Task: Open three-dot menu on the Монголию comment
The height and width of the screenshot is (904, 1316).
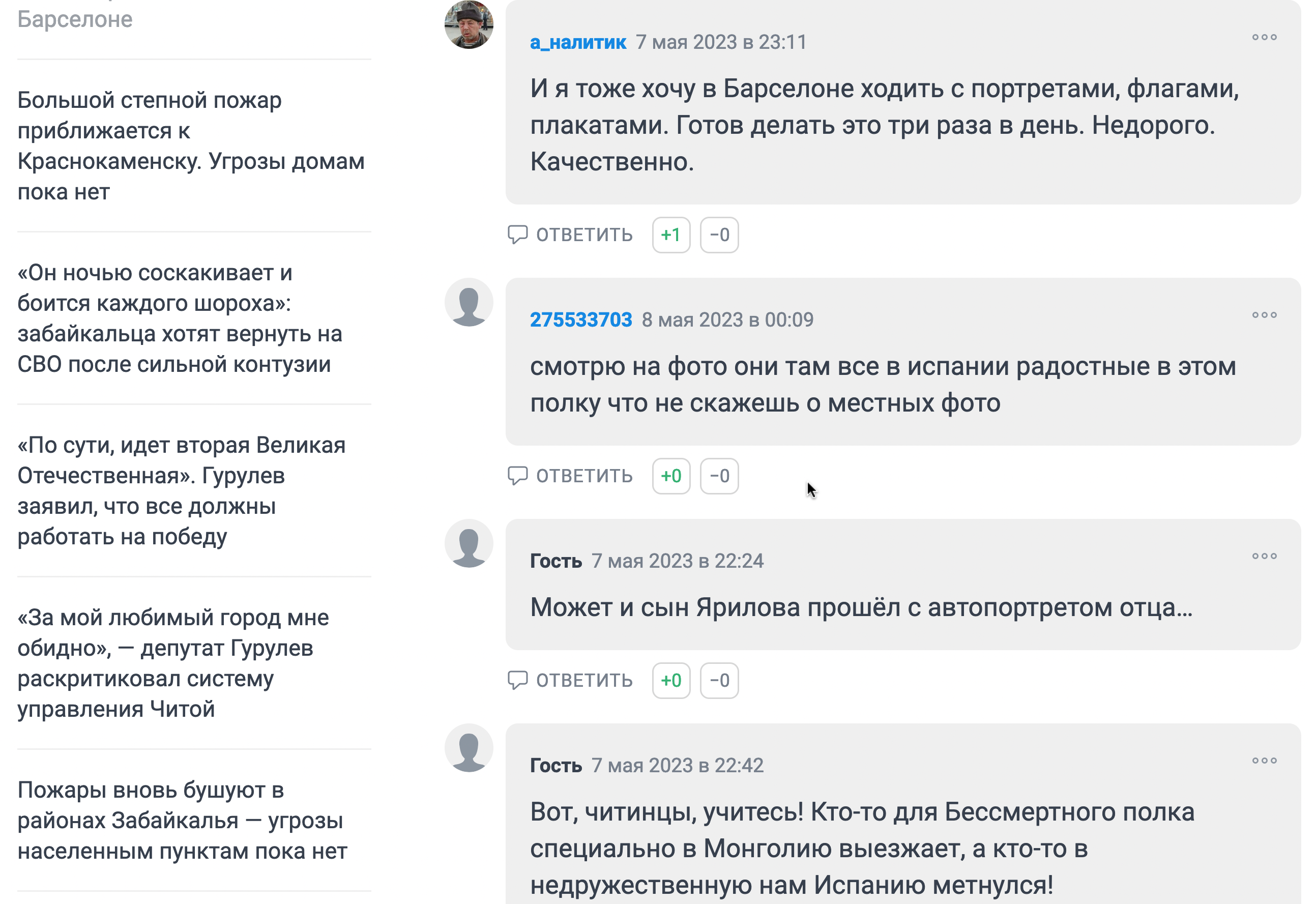Action: pos(1263,761)
